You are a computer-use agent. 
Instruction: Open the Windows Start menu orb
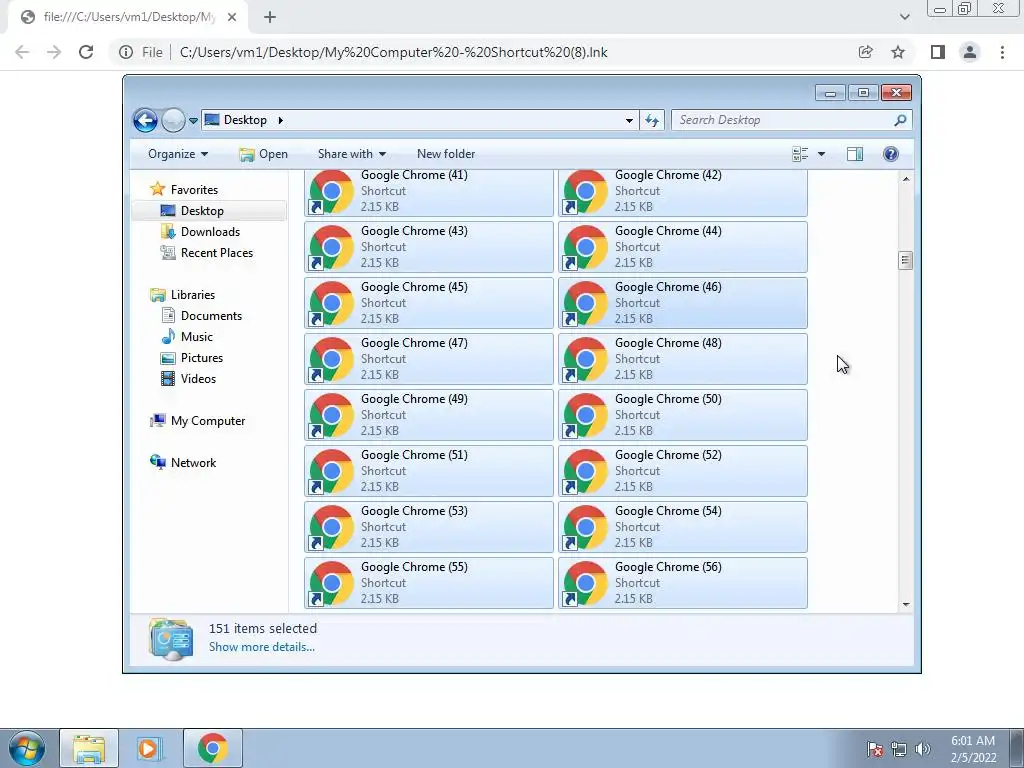(27, 748)
